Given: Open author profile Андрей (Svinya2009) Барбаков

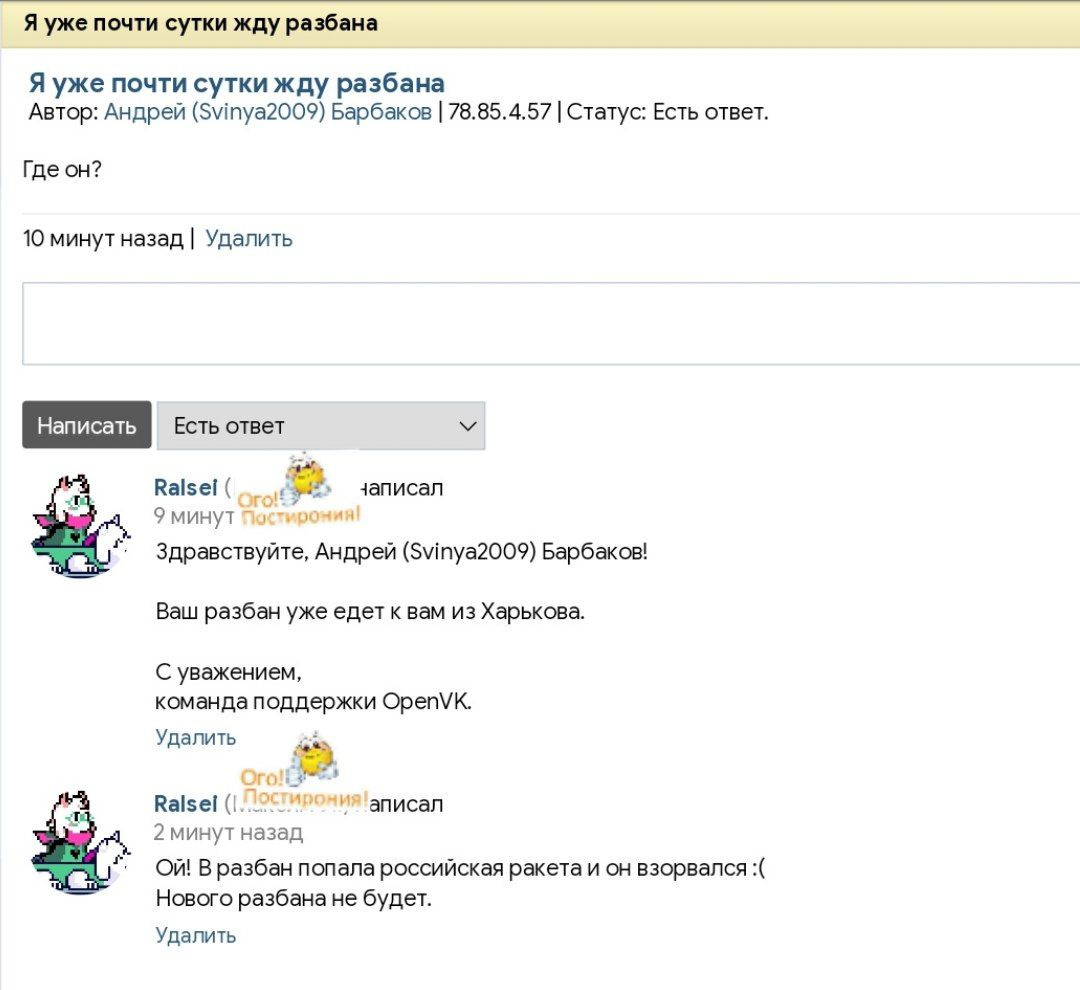Looking at the screenshot, I should [268, 112].
